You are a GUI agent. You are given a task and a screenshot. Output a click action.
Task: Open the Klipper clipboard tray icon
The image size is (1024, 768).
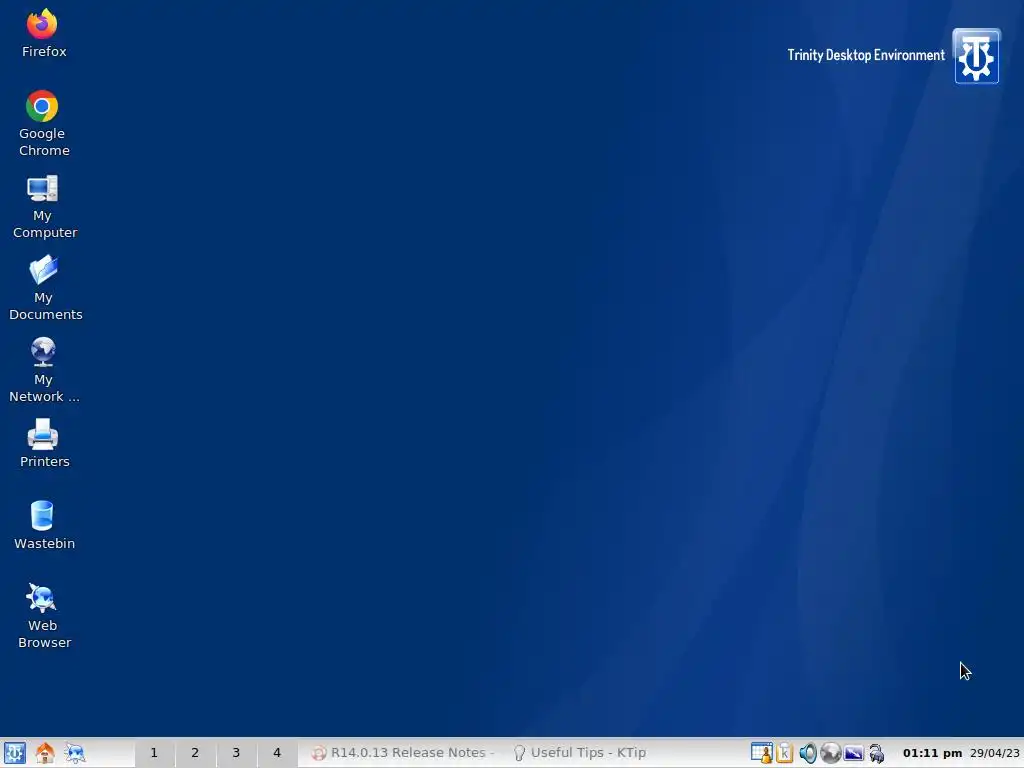point(785,753)
